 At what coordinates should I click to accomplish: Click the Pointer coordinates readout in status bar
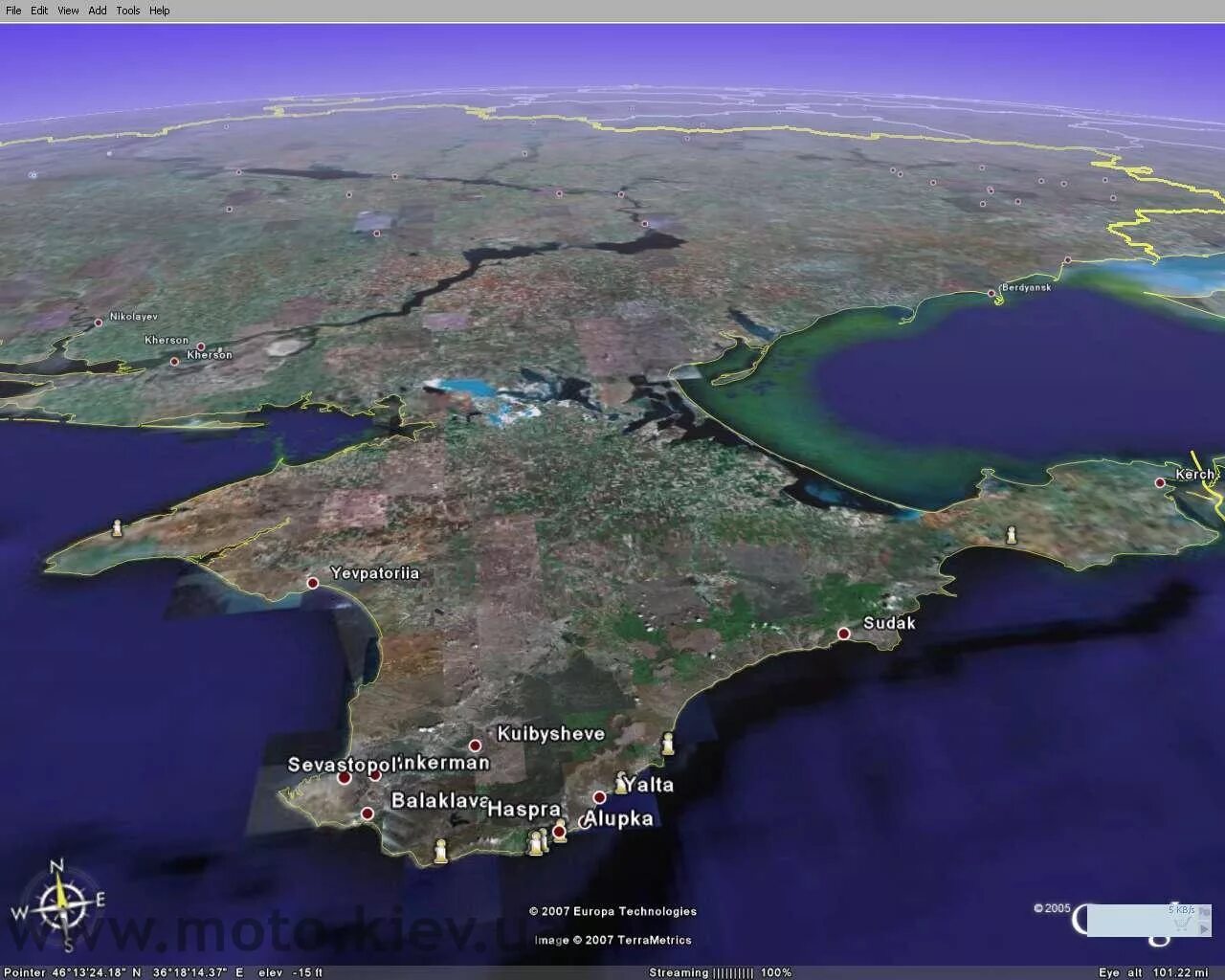click(124, 972)
